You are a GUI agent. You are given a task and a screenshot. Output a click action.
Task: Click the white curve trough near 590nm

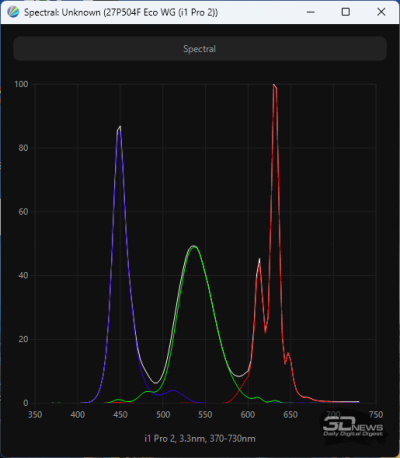pos(239,376)
